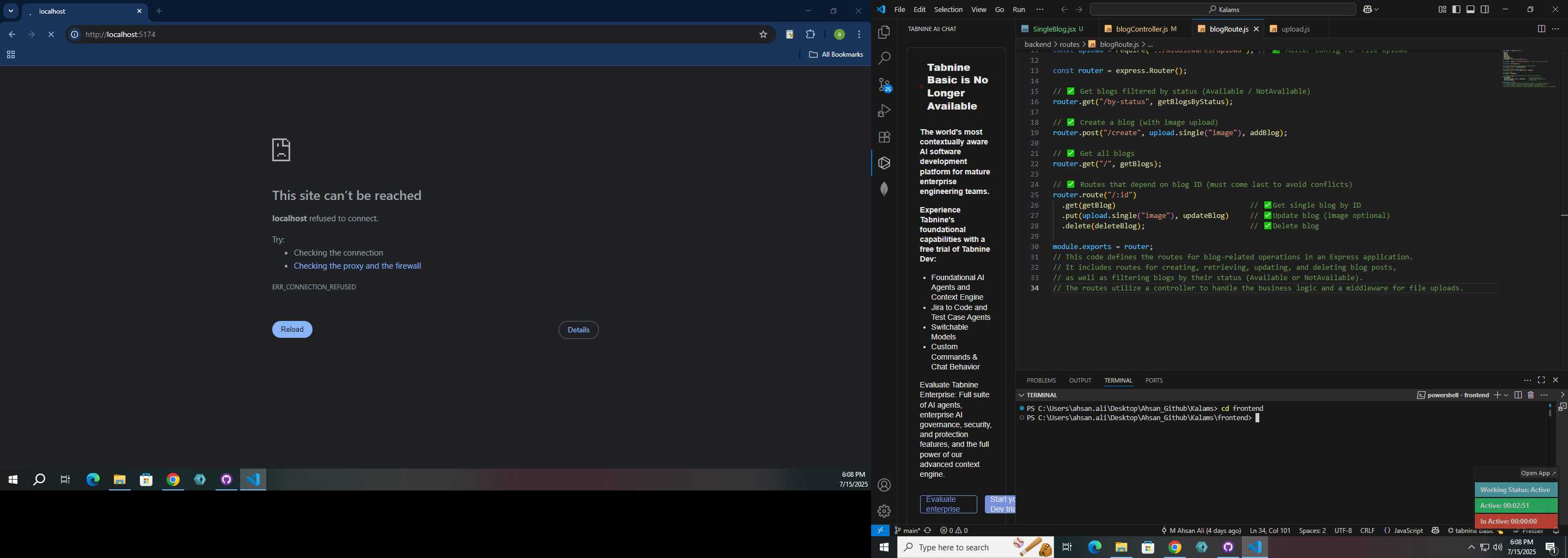Click Customize Layout icon in title bar
Screen dimensions: 1568x558
click(1442, 10)
